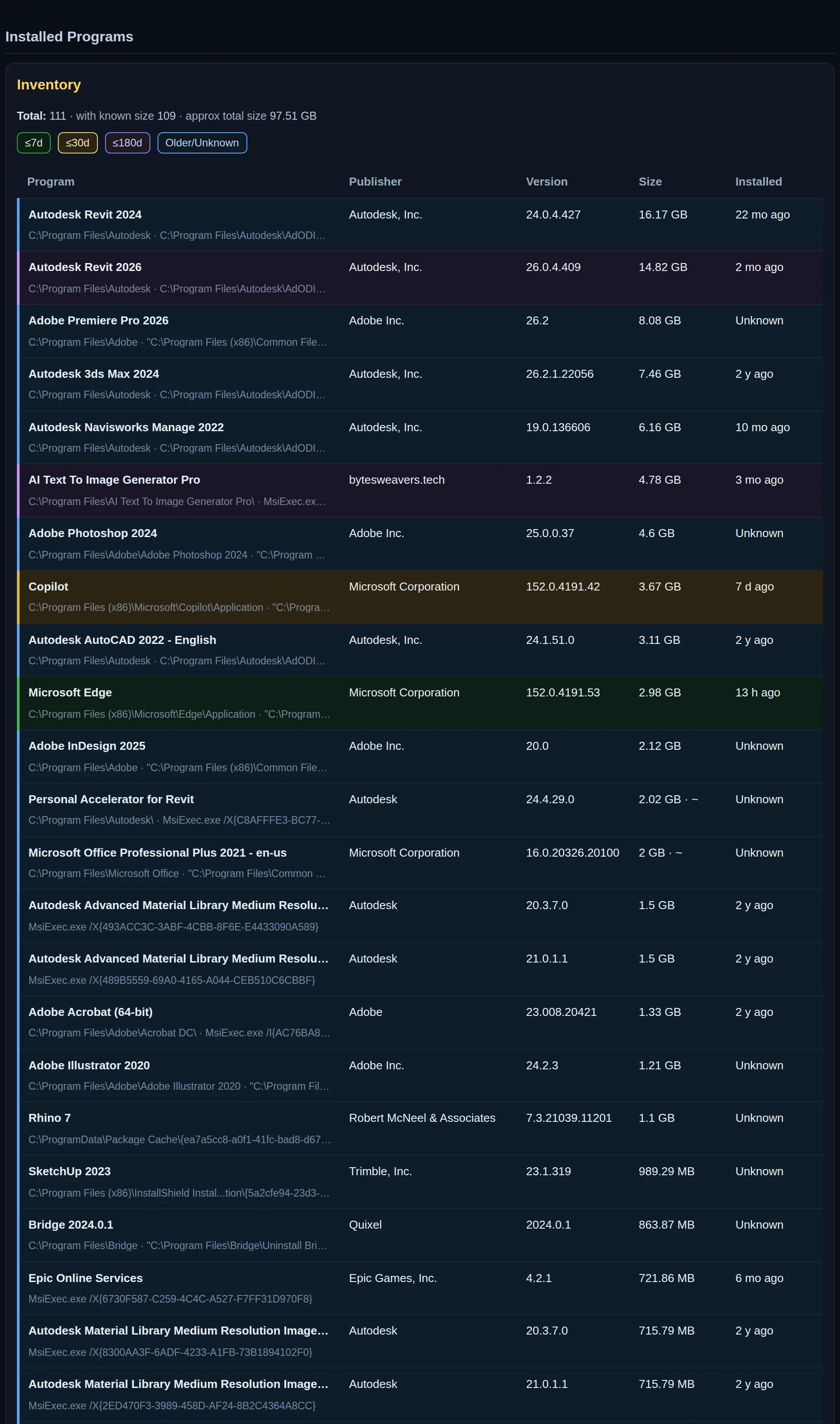Sort by the Installed column header

tap(759, 182)
